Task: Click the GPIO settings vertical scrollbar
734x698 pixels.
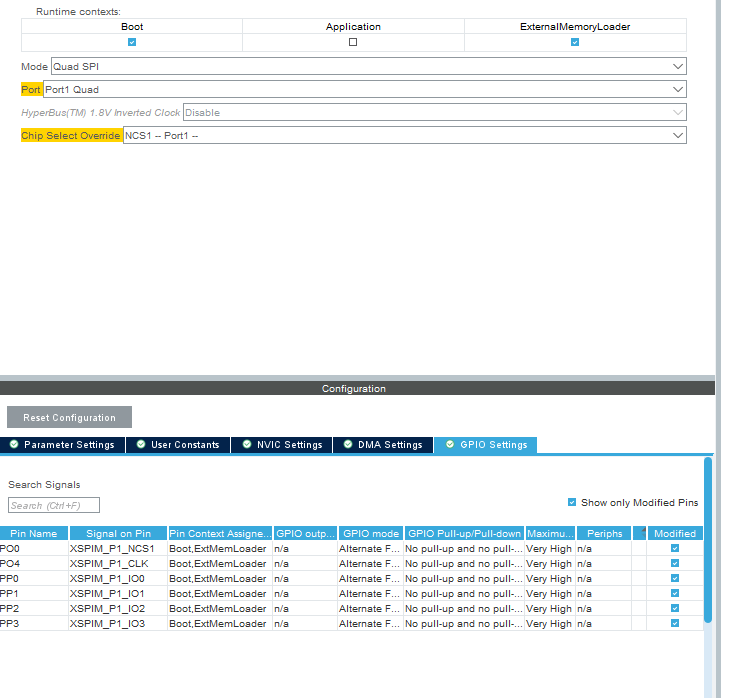Action: (708, 539)
